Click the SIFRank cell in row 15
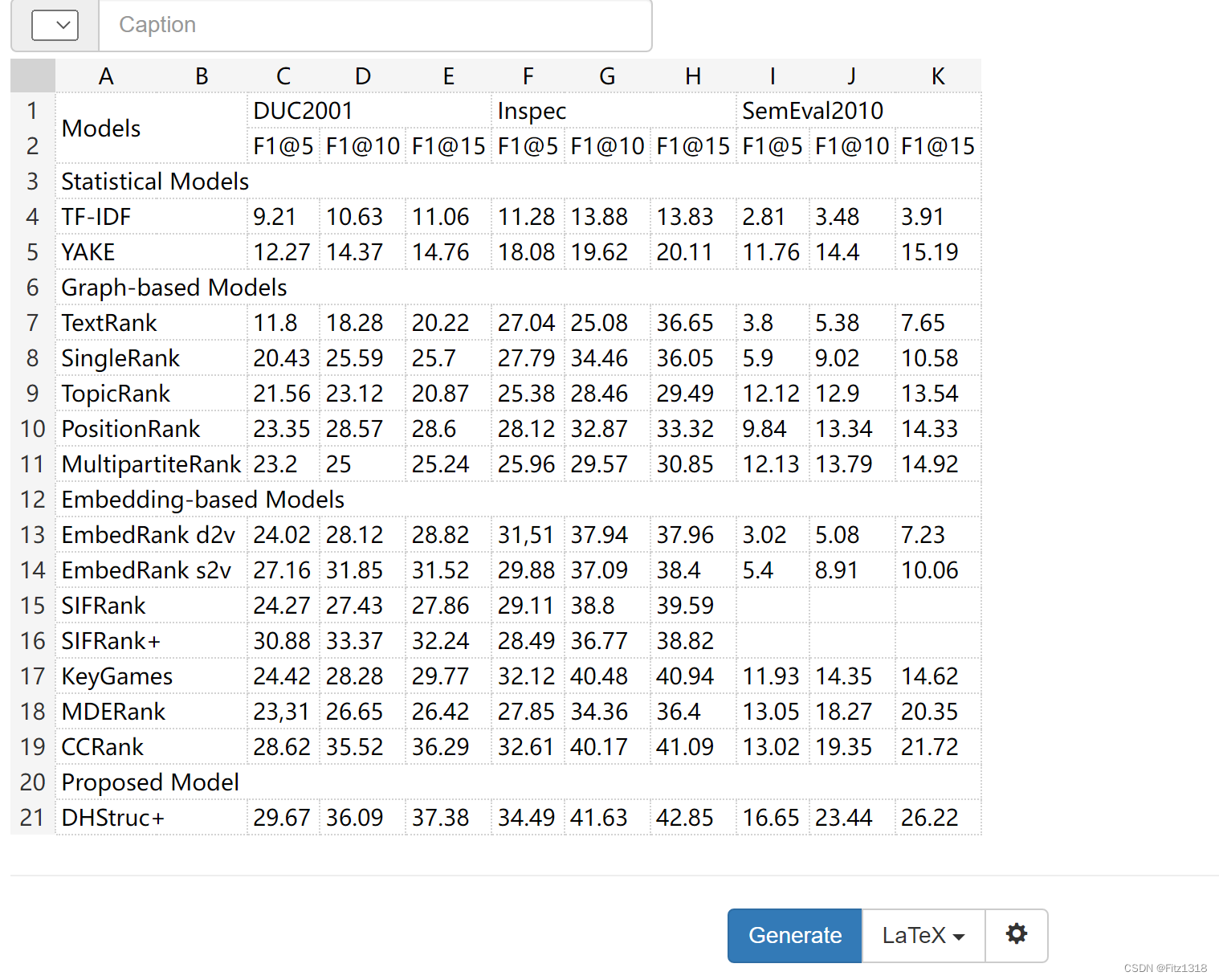Image resolution: width=1219 pixels, height=980 pixels. (x=151, y=606)
